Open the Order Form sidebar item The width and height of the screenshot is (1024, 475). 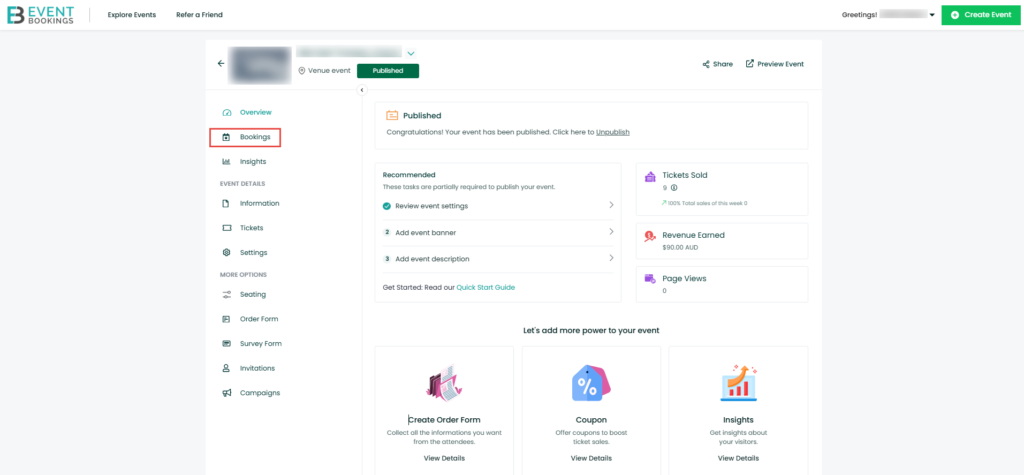pyautogui.click(x=258, y=319)
